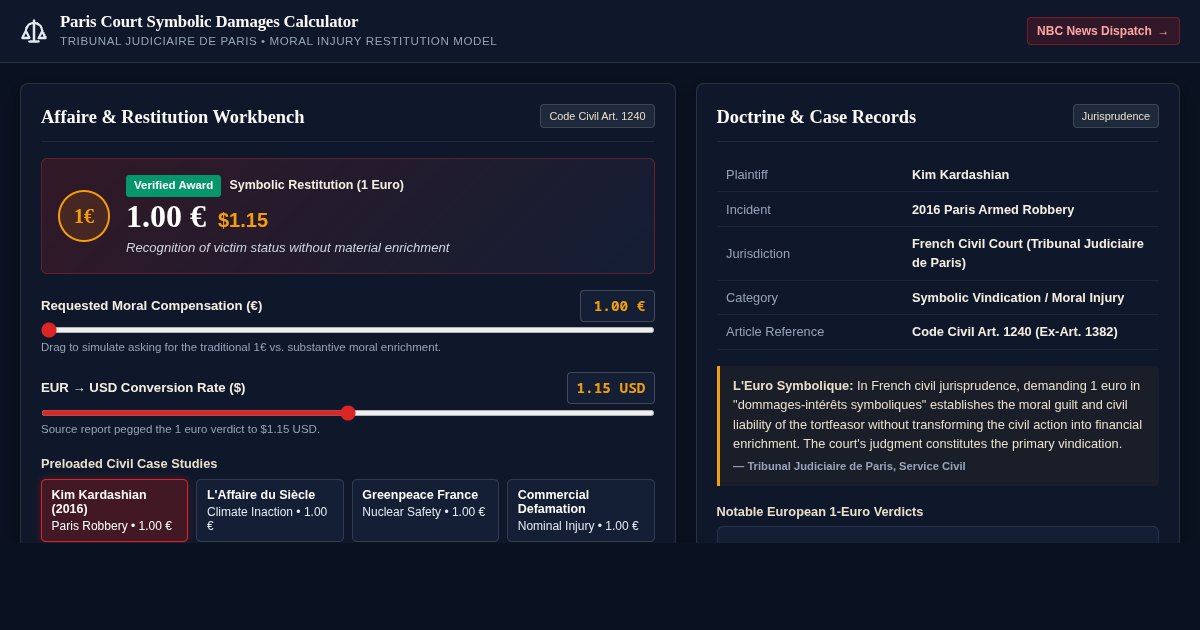Click the Code Civil Art. 1240 badge
The height and width of the screenshot is (630, 1200).
click(x=597, y=116)
